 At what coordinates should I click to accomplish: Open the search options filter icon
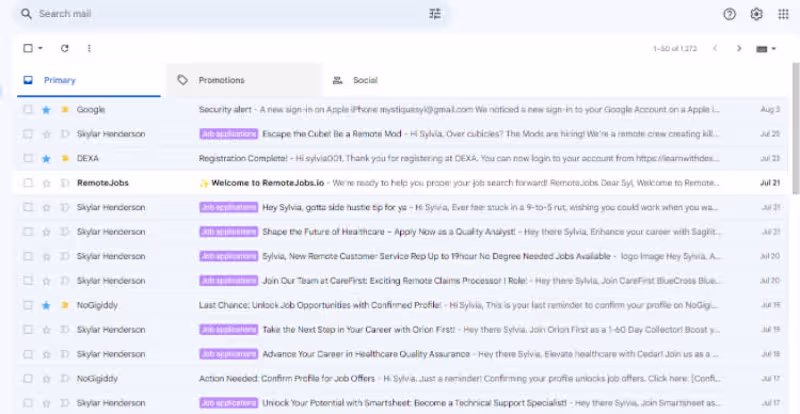[435, 14]
